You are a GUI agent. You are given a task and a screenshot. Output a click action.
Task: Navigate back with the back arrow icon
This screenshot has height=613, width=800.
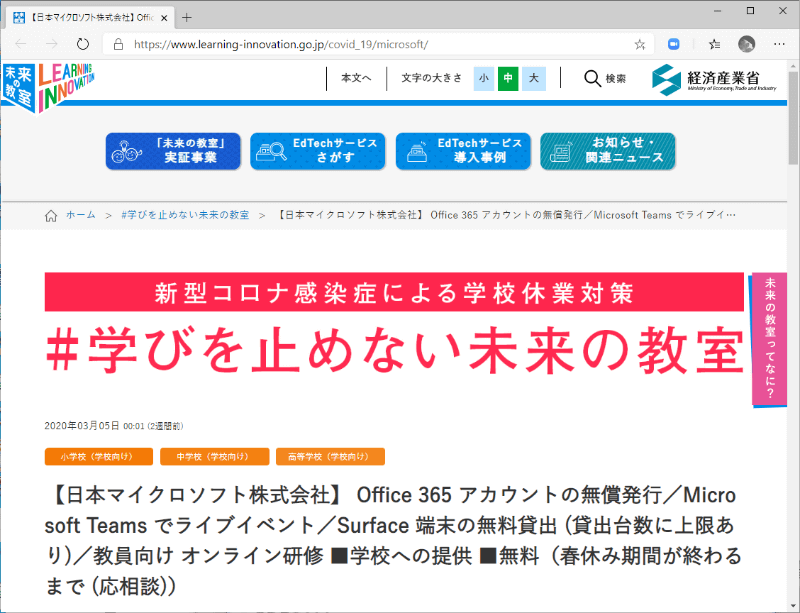click(20, 44)
